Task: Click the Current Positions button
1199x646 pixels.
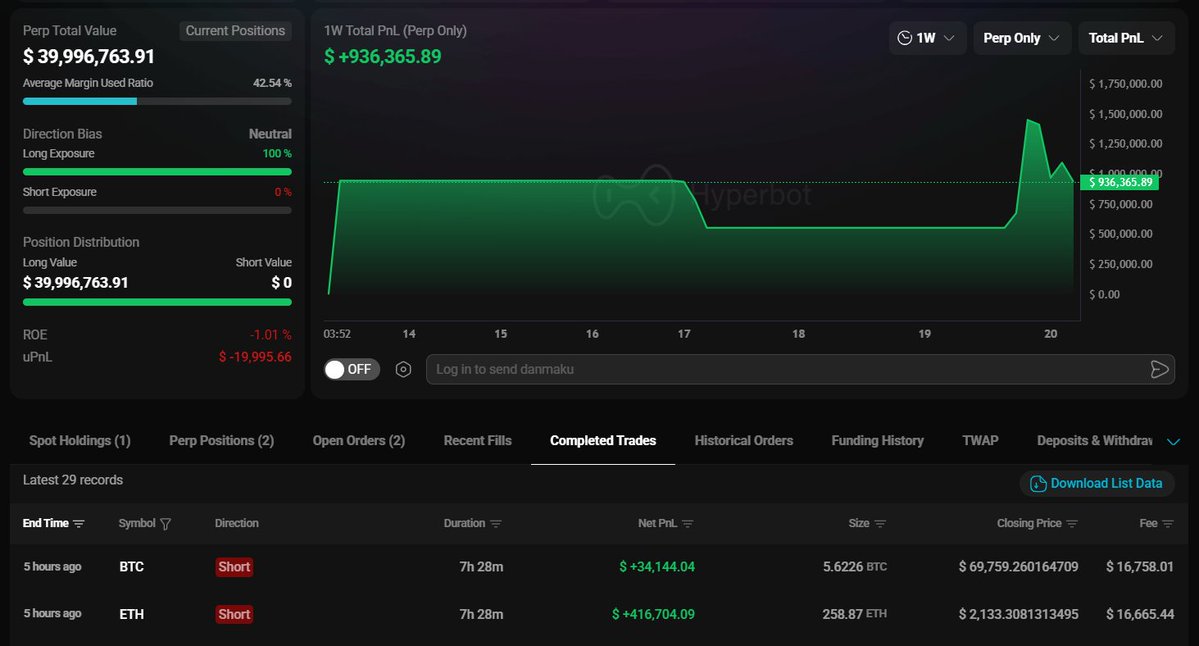Action: click(235, 31)
